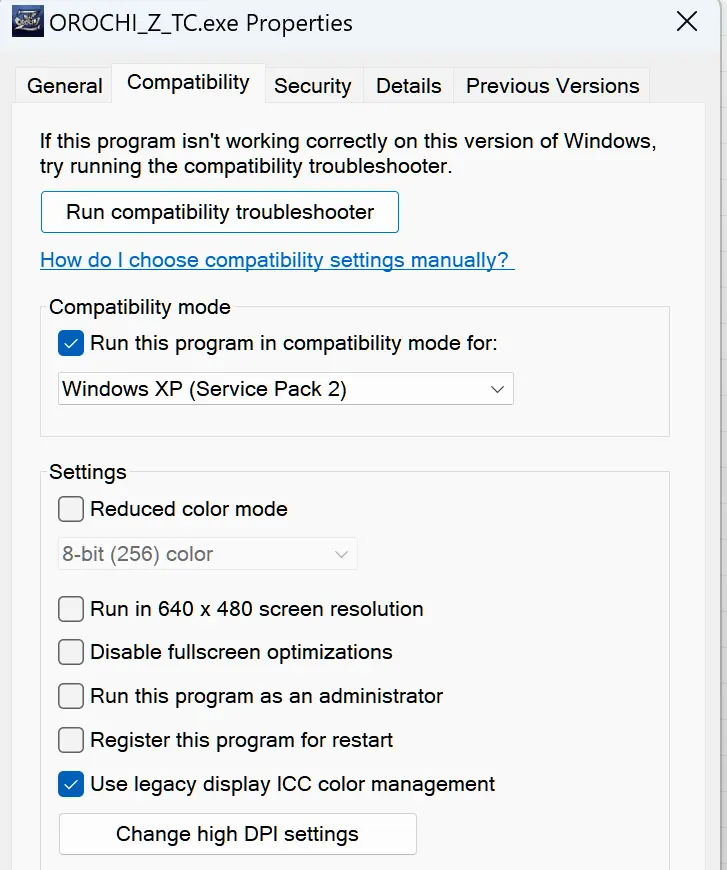Close the Properties dialog window
The width and height of the screenshot is (727, 870).
(x=687, y=22)
